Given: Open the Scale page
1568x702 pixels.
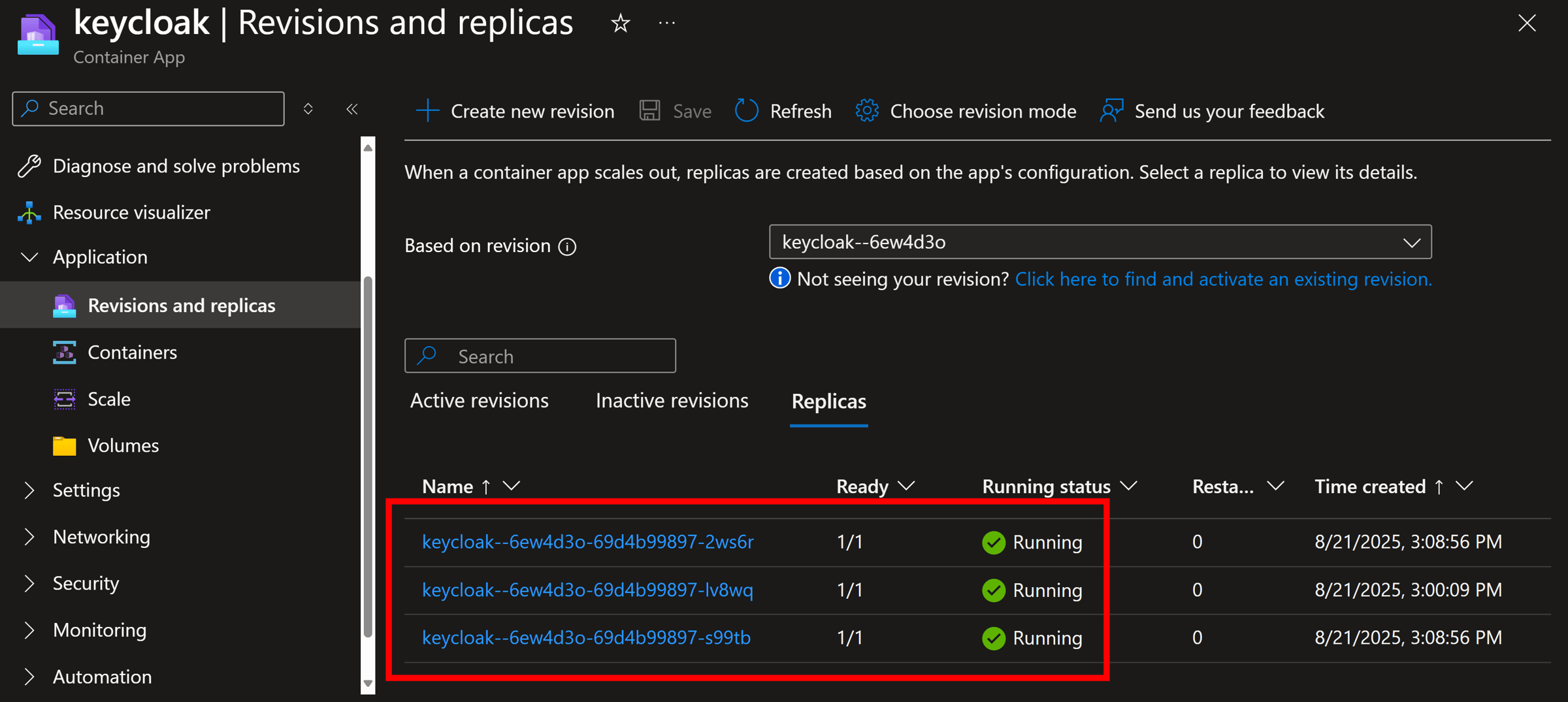Looking at the screenshot, I should point(109,399).
